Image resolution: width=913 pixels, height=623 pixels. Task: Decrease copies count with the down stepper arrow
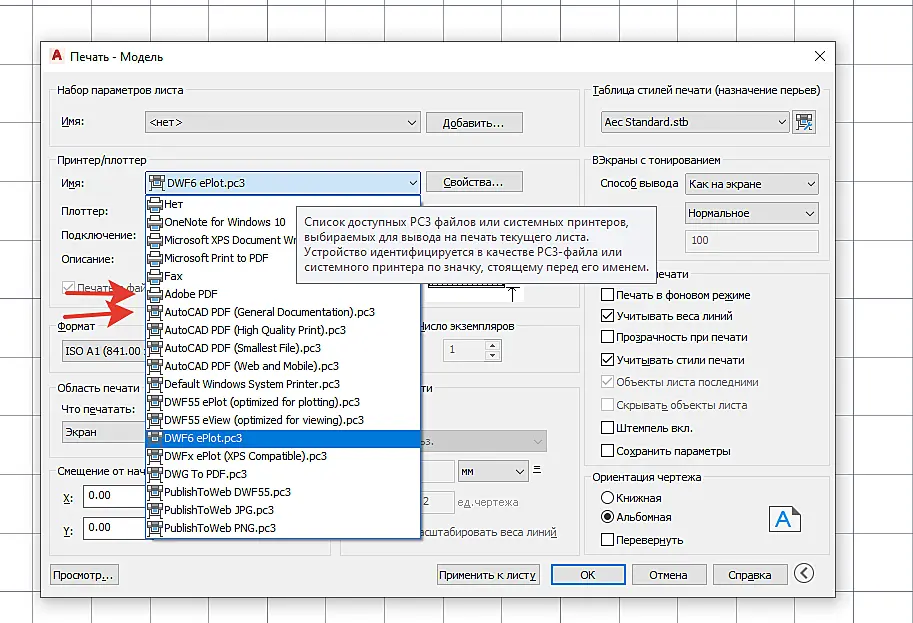tap(492, 355)
